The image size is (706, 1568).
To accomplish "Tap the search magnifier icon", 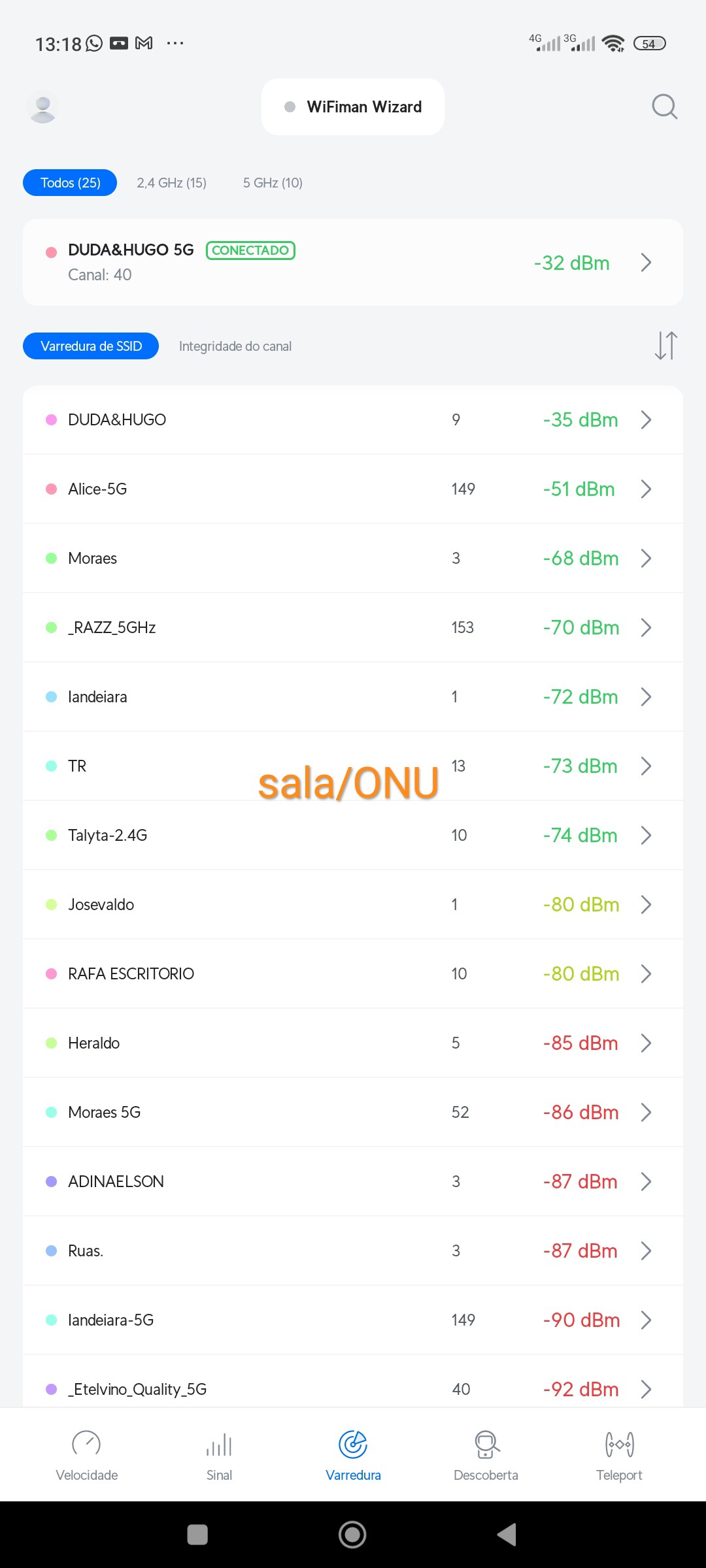I will pyautogui.click(x=664, y=106).
